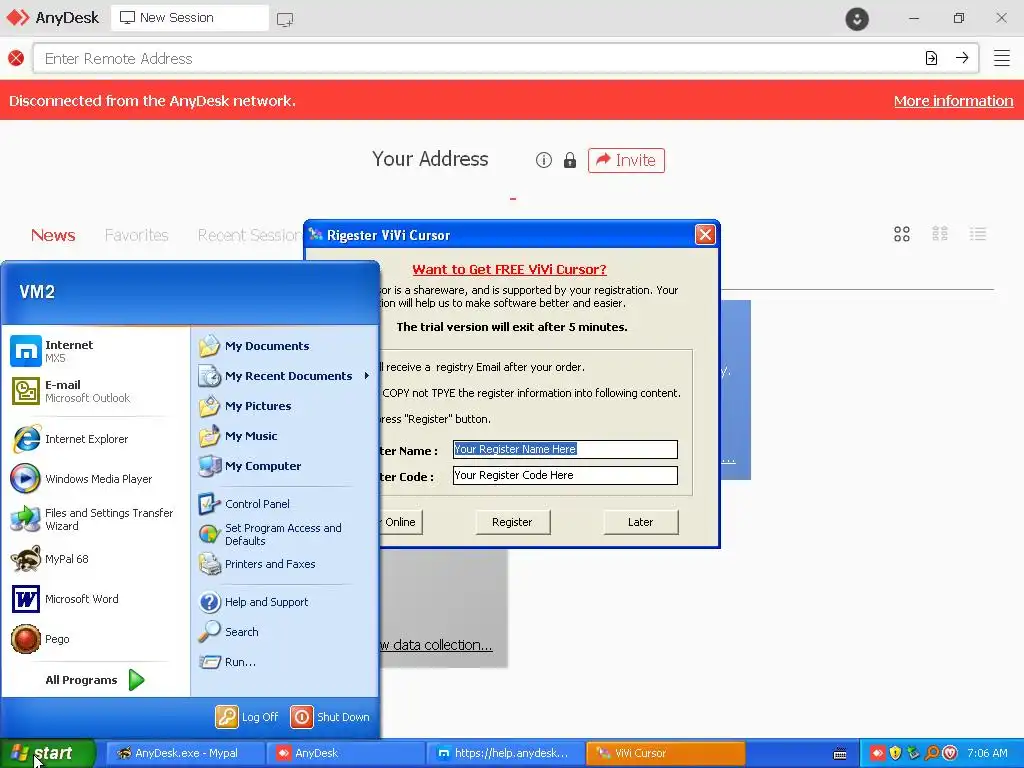Select the News tab

pyautogui.click(x=53, y=235)
